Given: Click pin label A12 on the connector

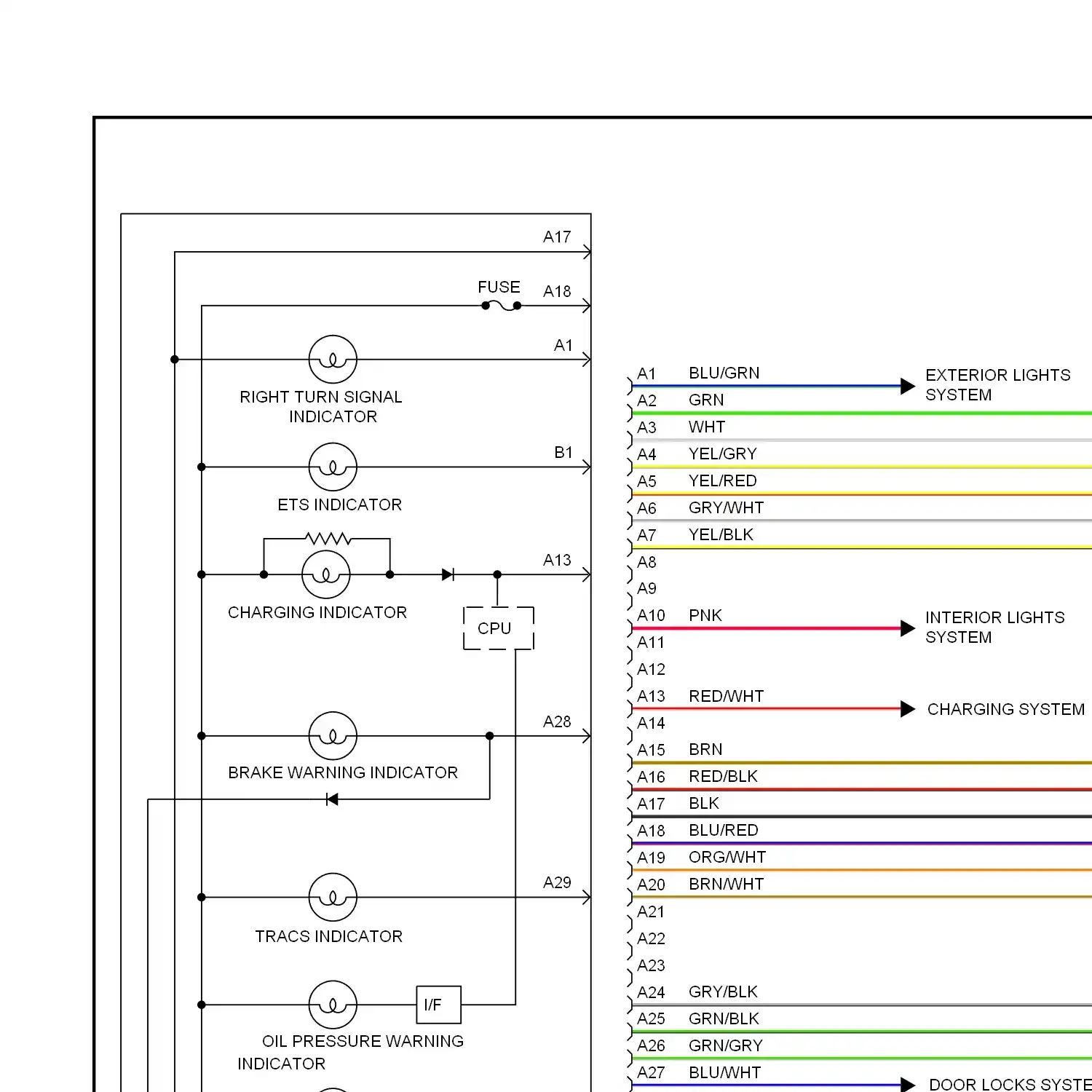Looking at the screenshot, I should click(x=651, y=669).
